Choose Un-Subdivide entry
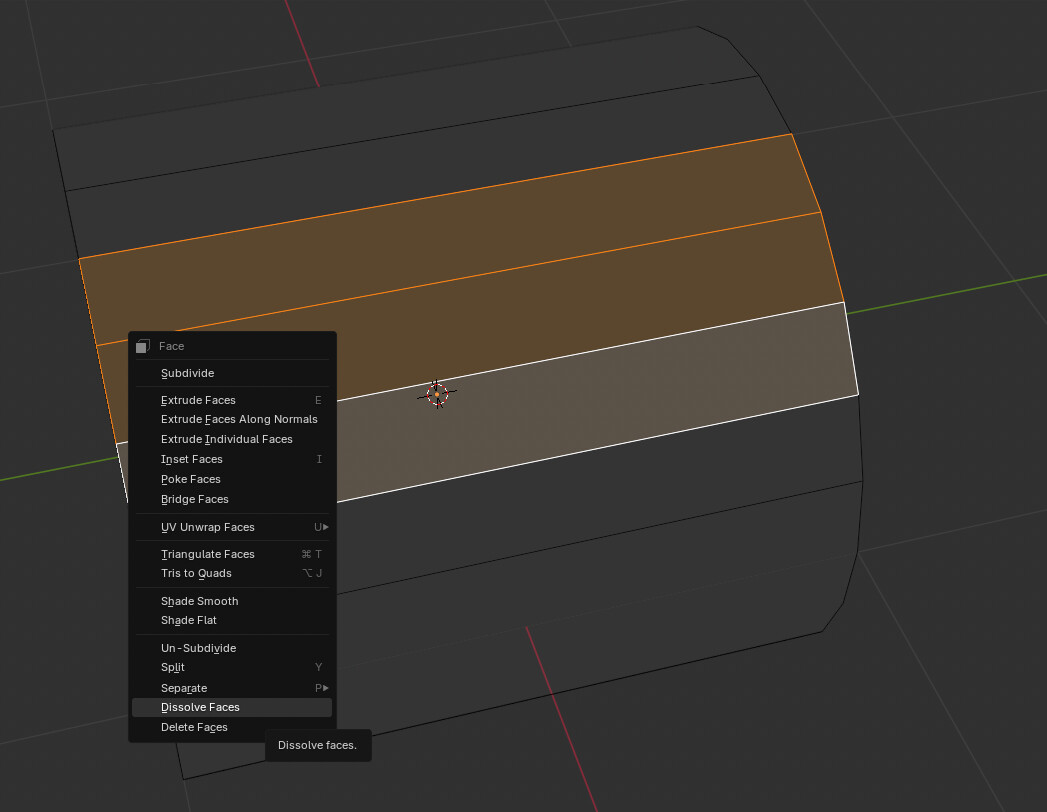The height and width of the screenshot is (812, 1047). coord(232,648)
